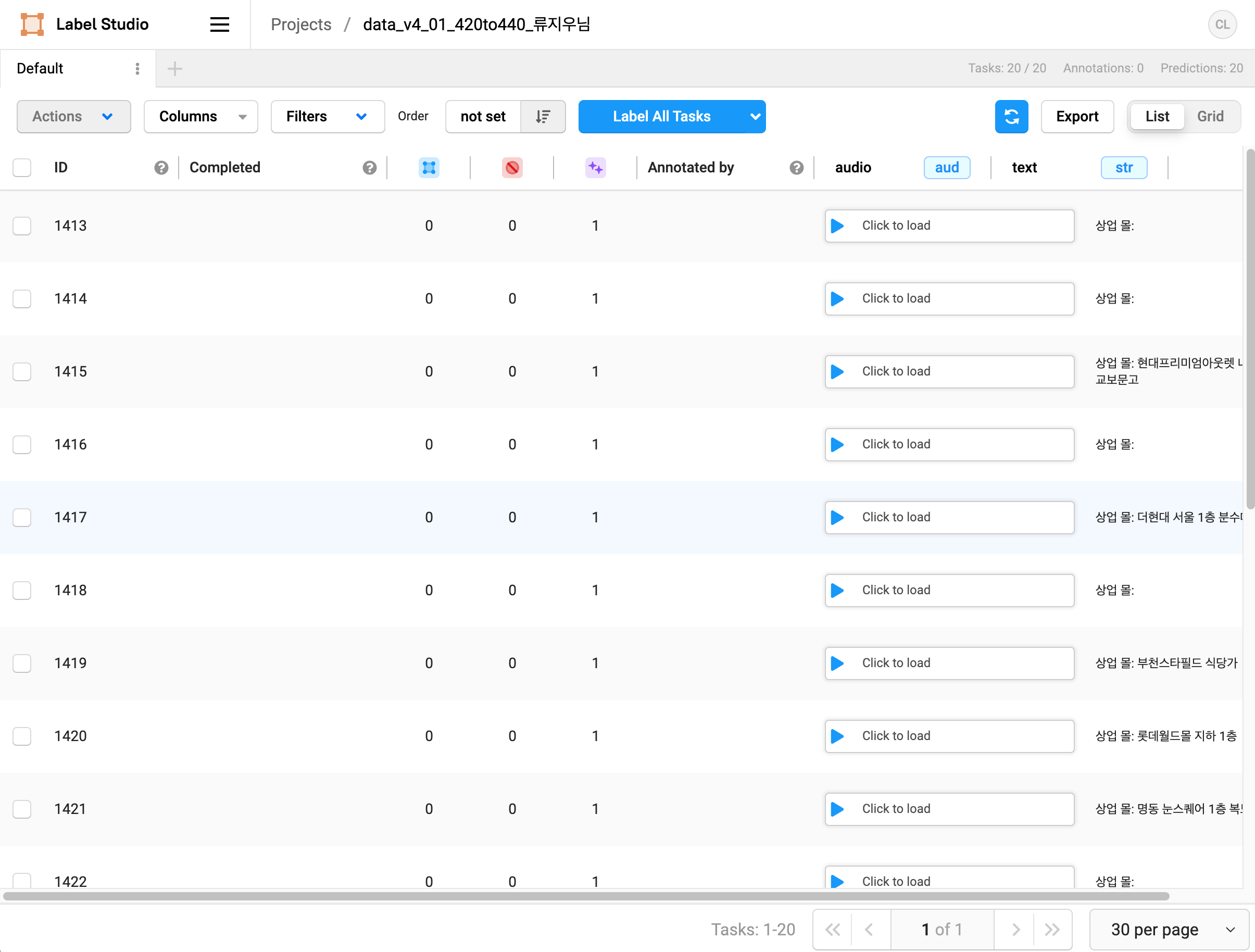Play audio for task 1418
This screenshot has height=952, width=1255.
(x=837, y=590)
